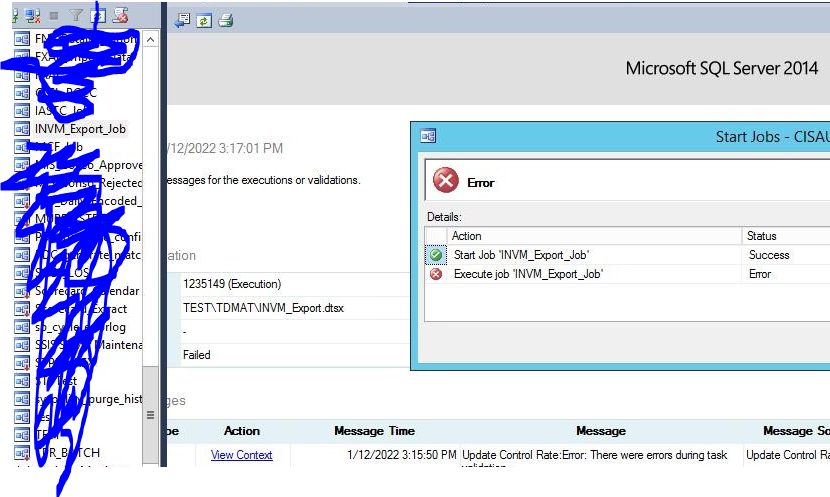The width and height of the screenshot is (830, 497).
Task: Click the Error heading text in the dialog
Action: pyautogui.click(x=481, y=183)
